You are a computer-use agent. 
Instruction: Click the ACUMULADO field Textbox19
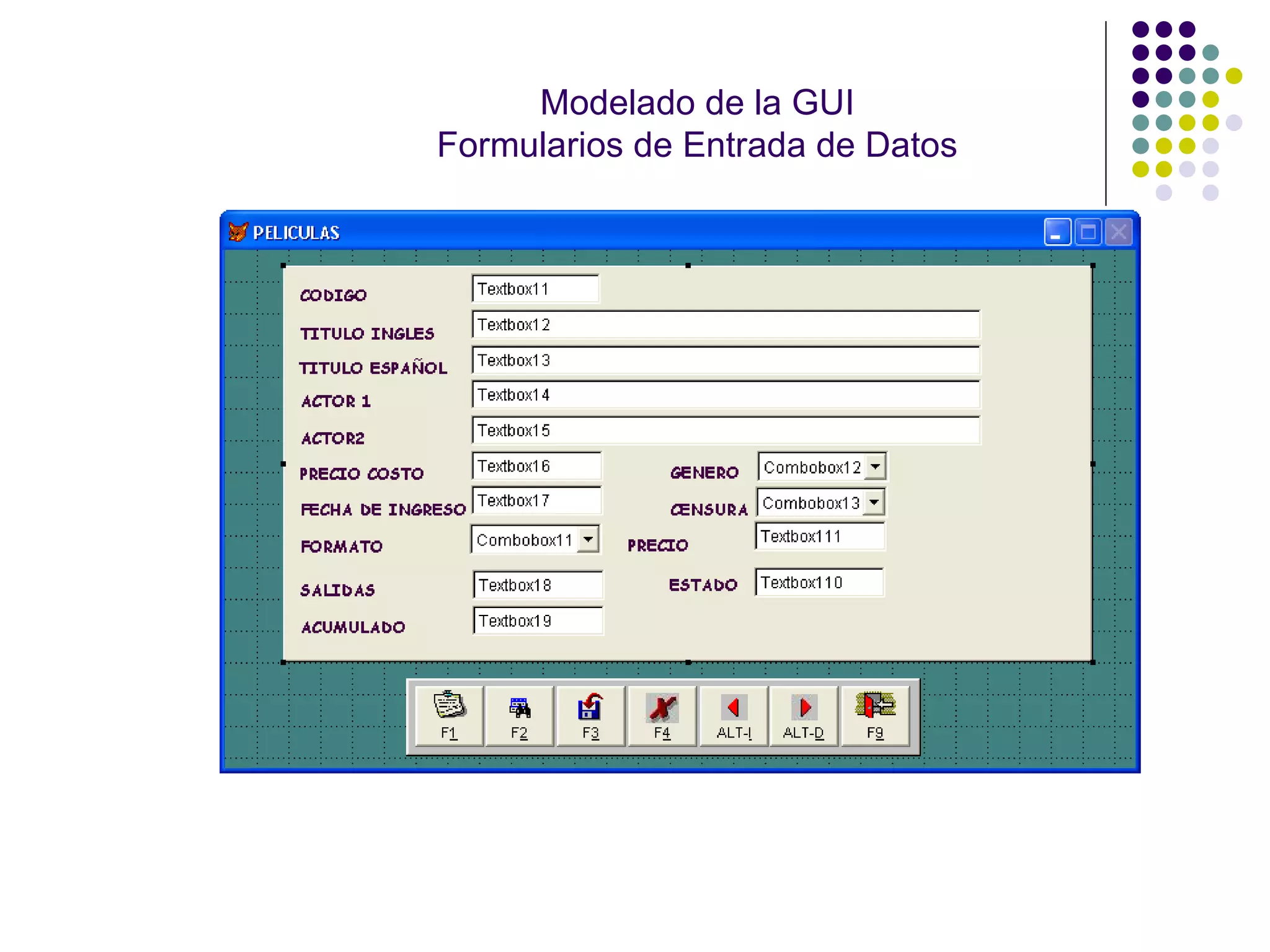click(x=538, y=620)
